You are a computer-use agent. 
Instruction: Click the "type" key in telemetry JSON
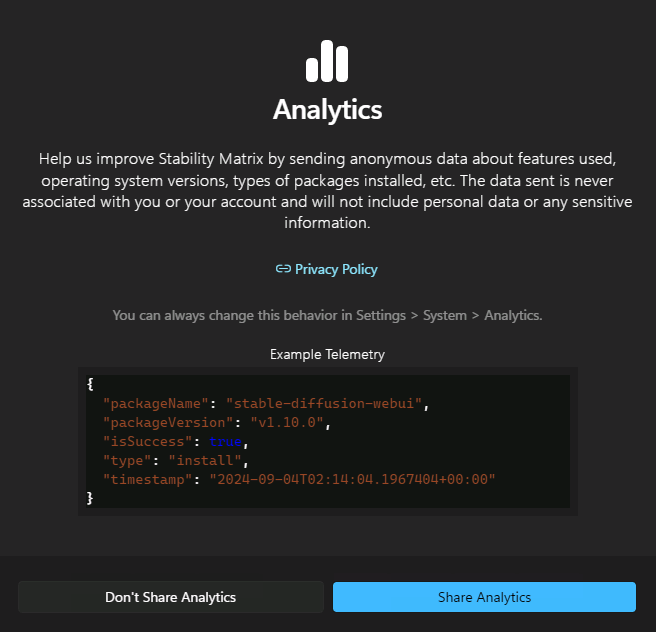click(126, 461)
